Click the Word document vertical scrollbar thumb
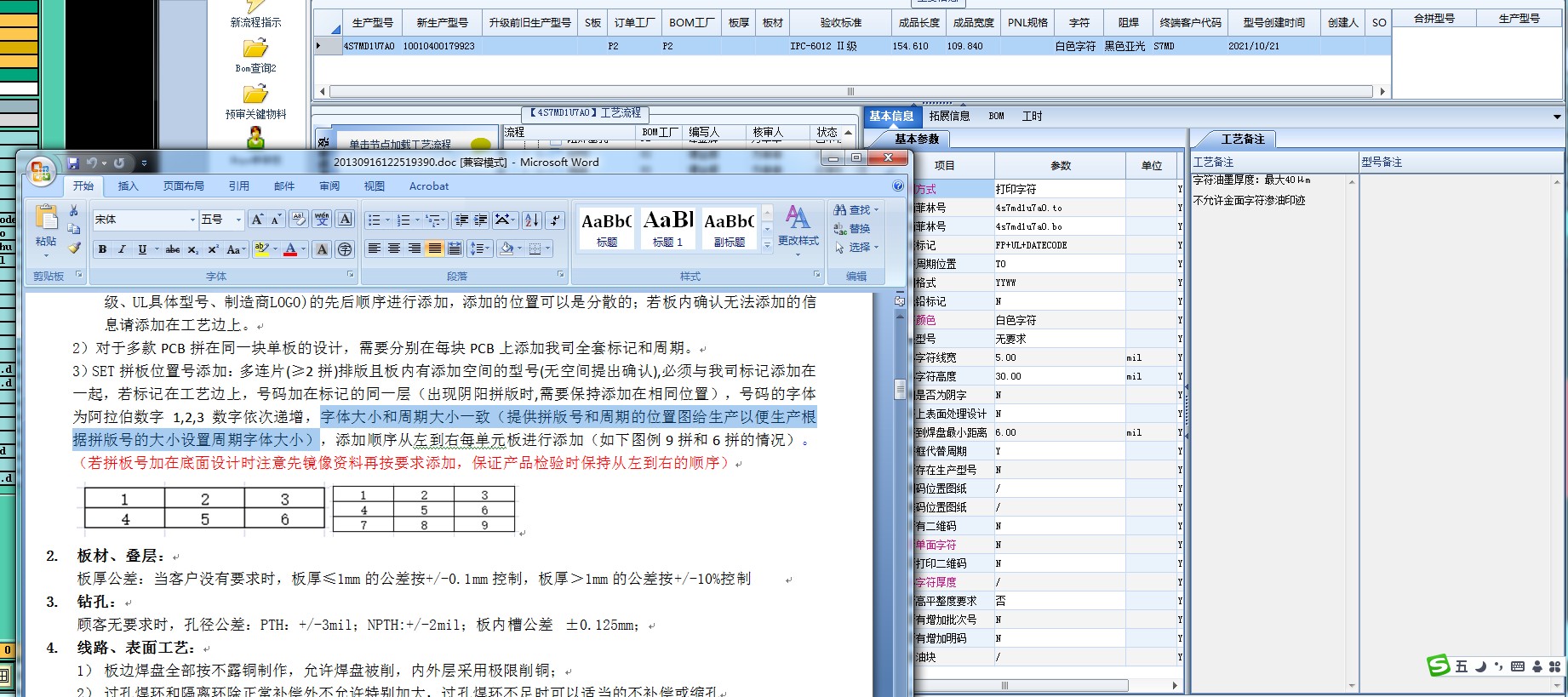The width and height of the screenshot is (1568, 697). (x=900, y=389)
